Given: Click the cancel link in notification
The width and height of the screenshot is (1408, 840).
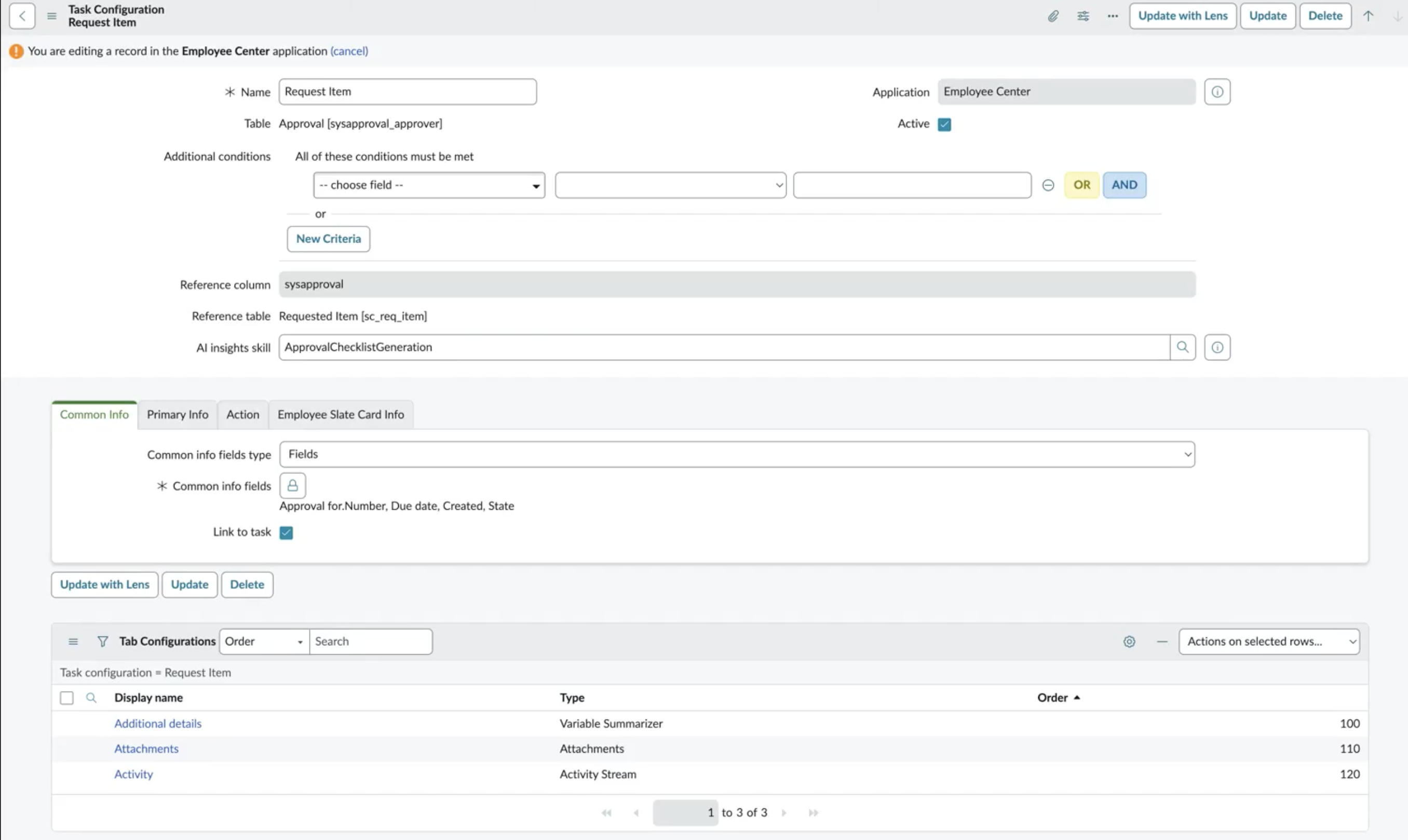Looking at the screenshot, I should tap(348, 51).
